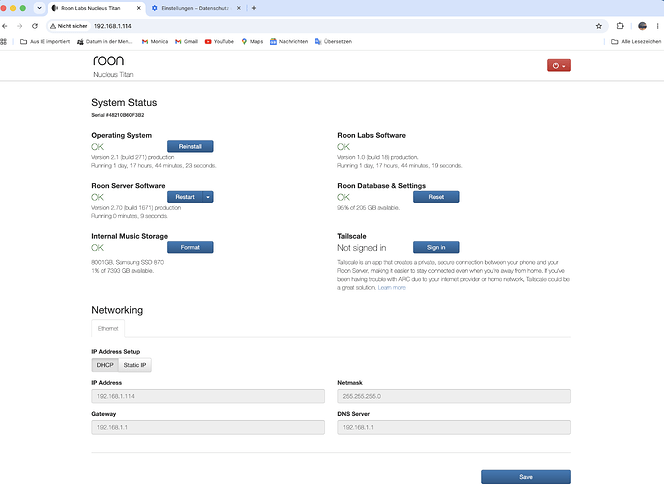Open the Tailscale Learn more link
Screen dimensions: 664x500
click(x=391, y=288)
